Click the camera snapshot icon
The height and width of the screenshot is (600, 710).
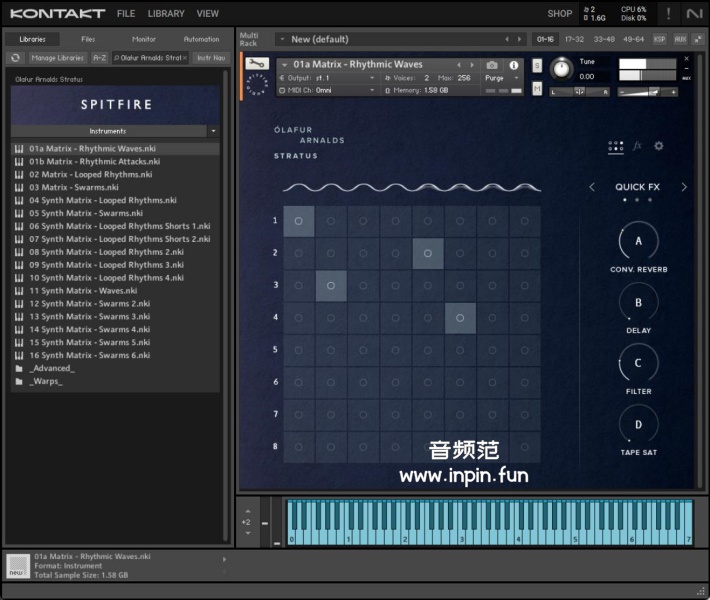click(x=492, y=65)
